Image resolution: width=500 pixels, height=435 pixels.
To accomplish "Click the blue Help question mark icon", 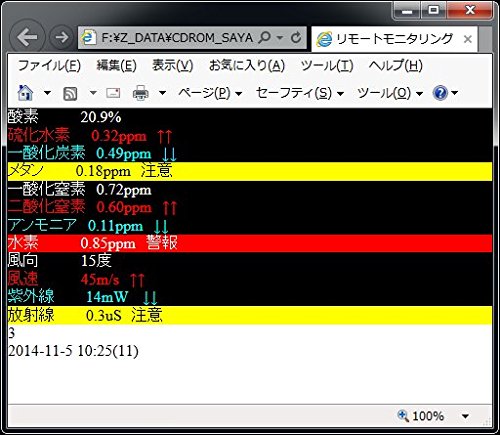I will pyautogui.click(x=440, y=93).
